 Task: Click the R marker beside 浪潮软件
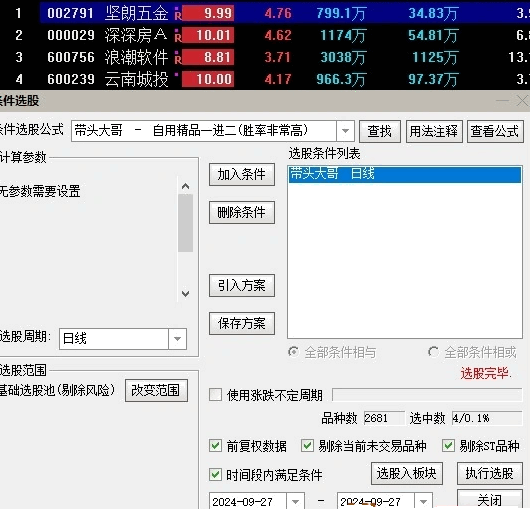(178, 60)
